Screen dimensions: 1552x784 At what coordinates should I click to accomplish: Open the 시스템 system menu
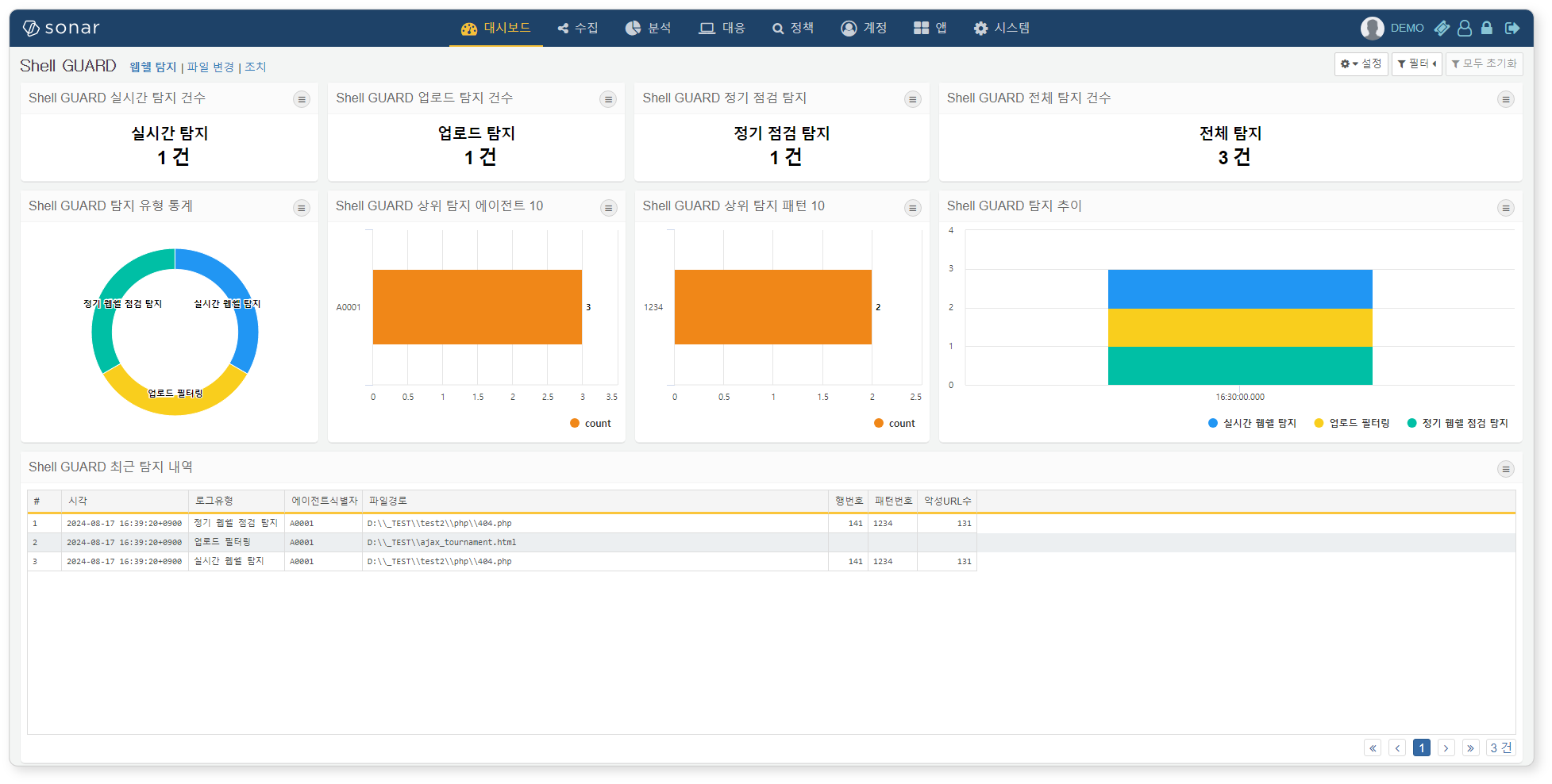point(1002,28)
